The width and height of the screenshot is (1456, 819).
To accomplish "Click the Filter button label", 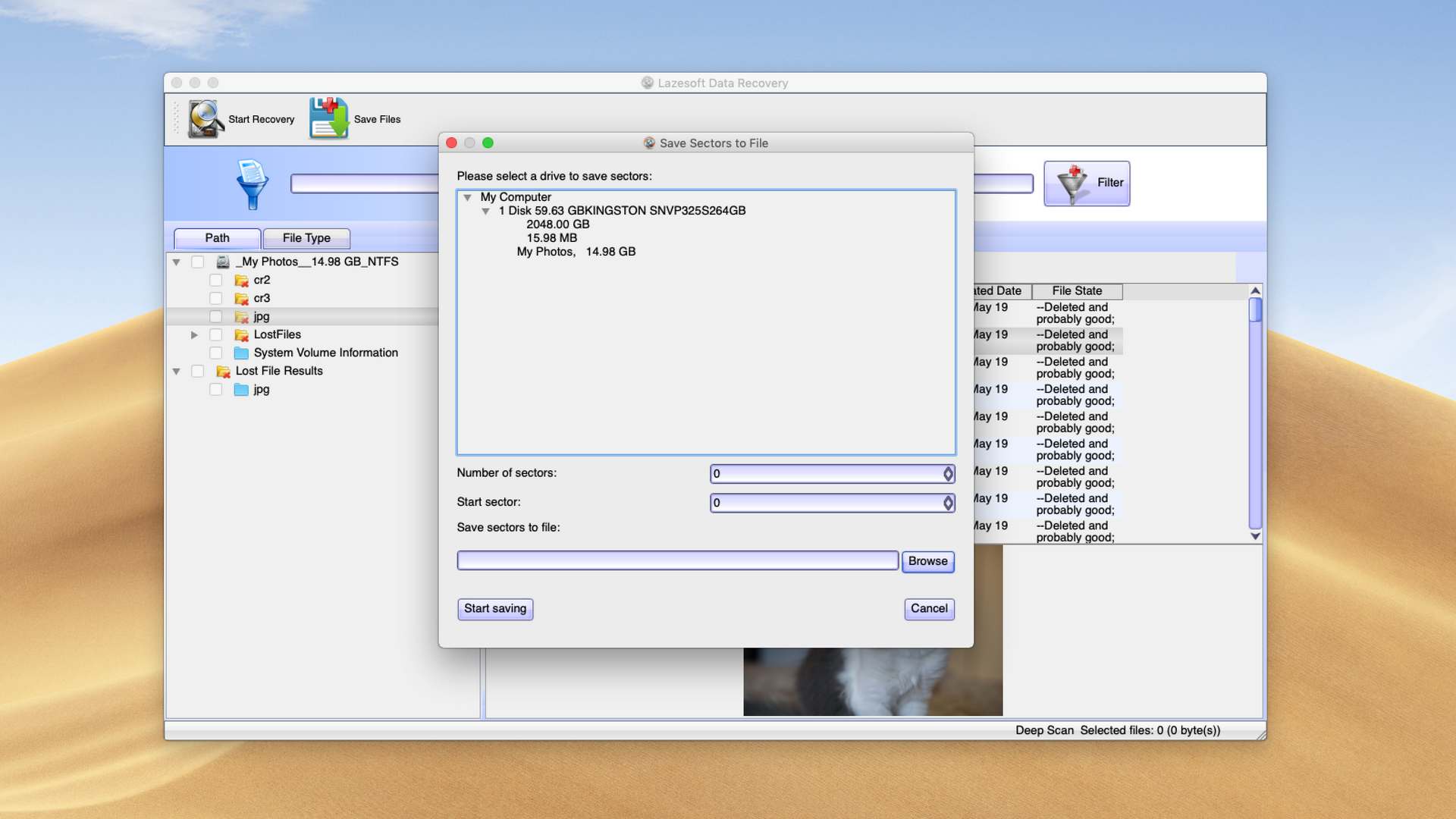I will (x=1110, y=183).
